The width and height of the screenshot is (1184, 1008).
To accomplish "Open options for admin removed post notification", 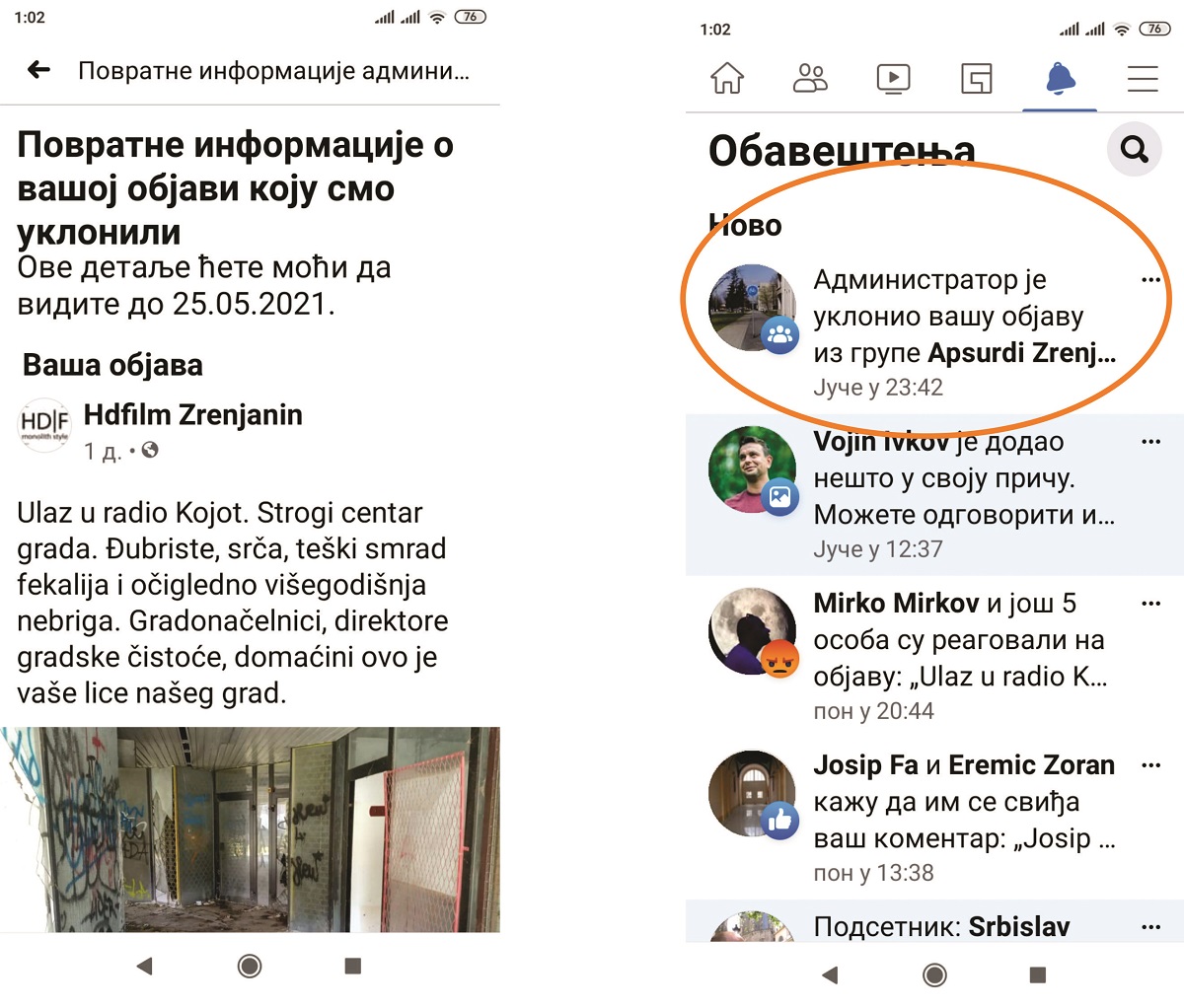I will pos(1150,280).
